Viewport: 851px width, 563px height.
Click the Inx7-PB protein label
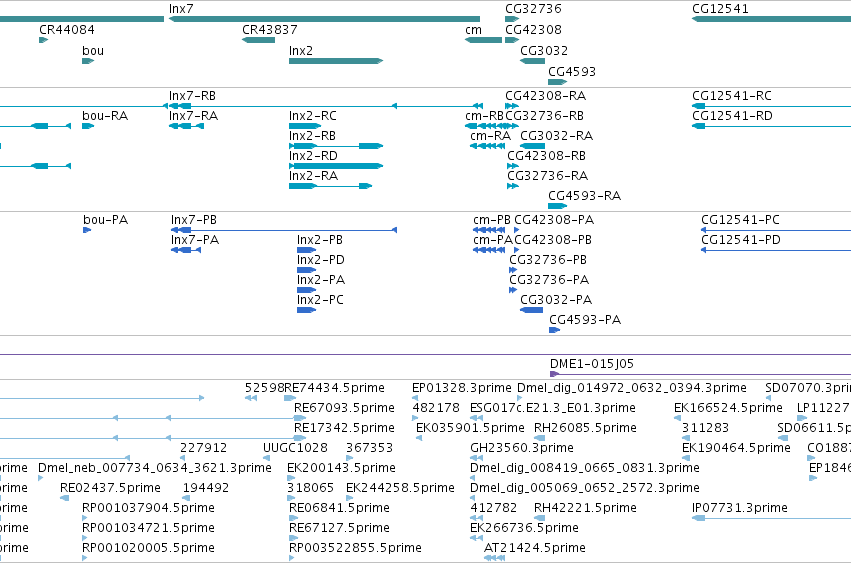(x=194, y=220)
